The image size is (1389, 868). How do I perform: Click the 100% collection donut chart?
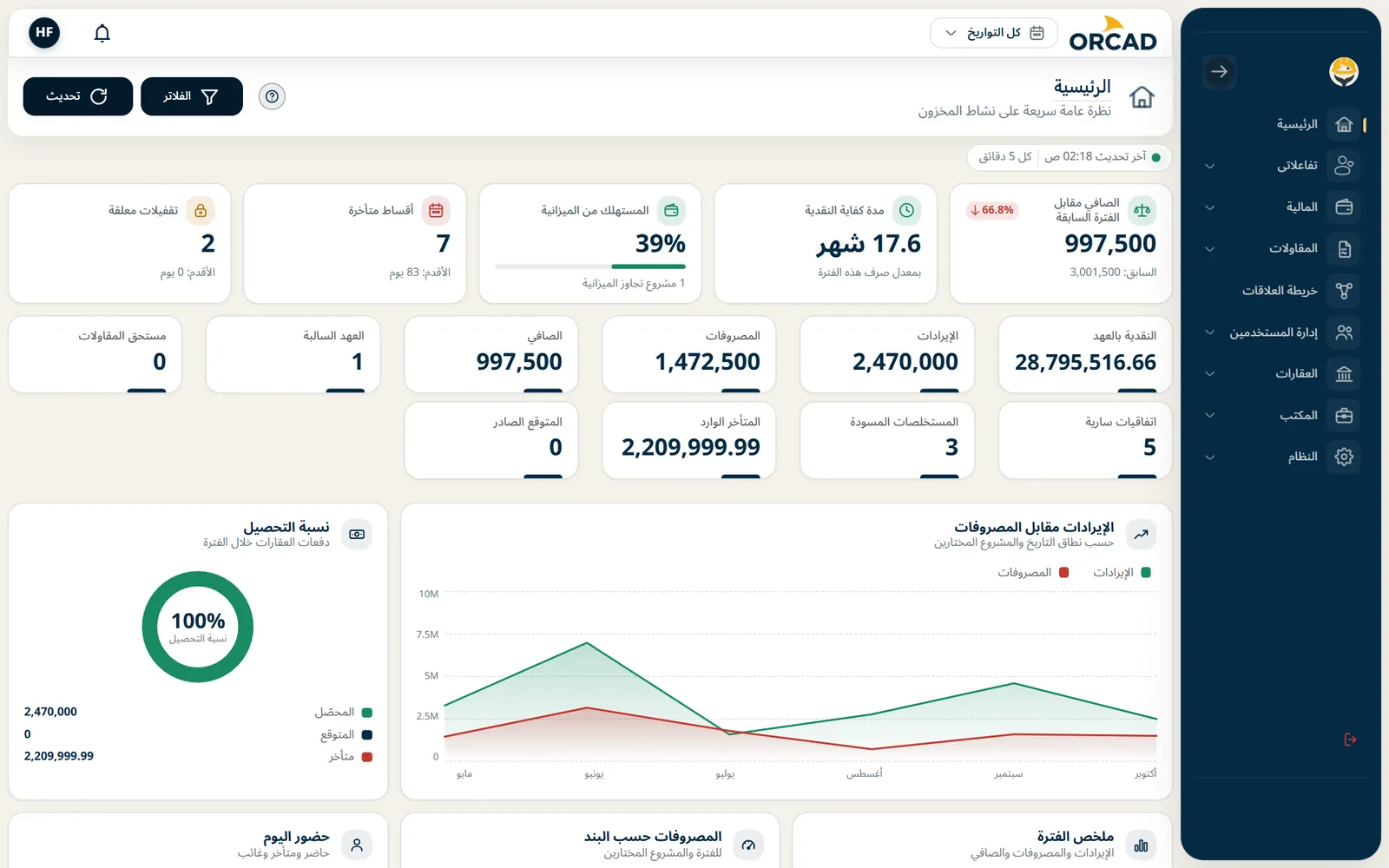198,627
